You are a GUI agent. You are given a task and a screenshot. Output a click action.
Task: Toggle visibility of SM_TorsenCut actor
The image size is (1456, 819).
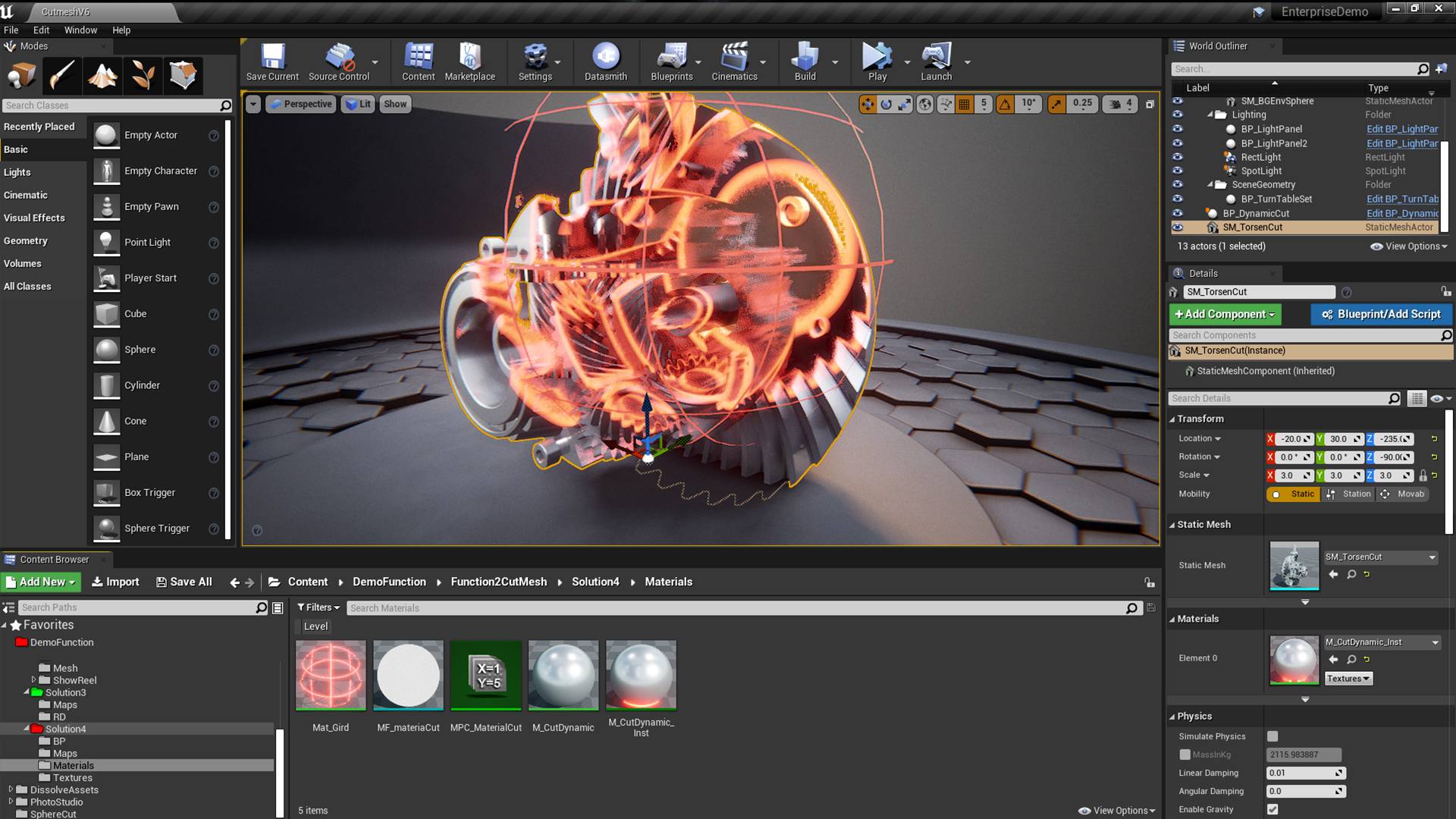1178,227
